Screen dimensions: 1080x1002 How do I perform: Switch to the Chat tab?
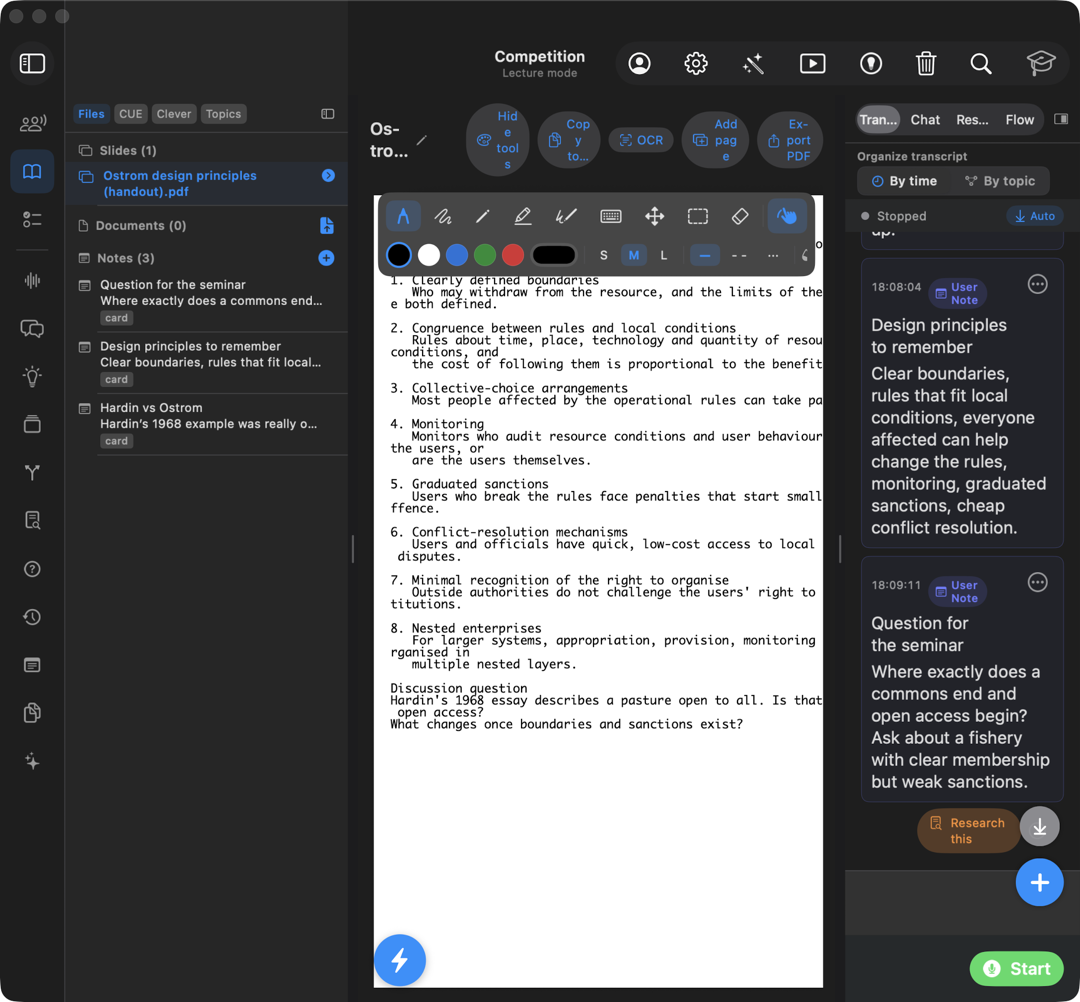coord(924,120)
